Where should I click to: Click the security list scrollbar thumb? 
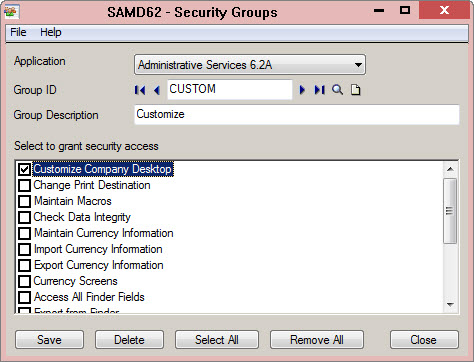(x=450, y=211)
